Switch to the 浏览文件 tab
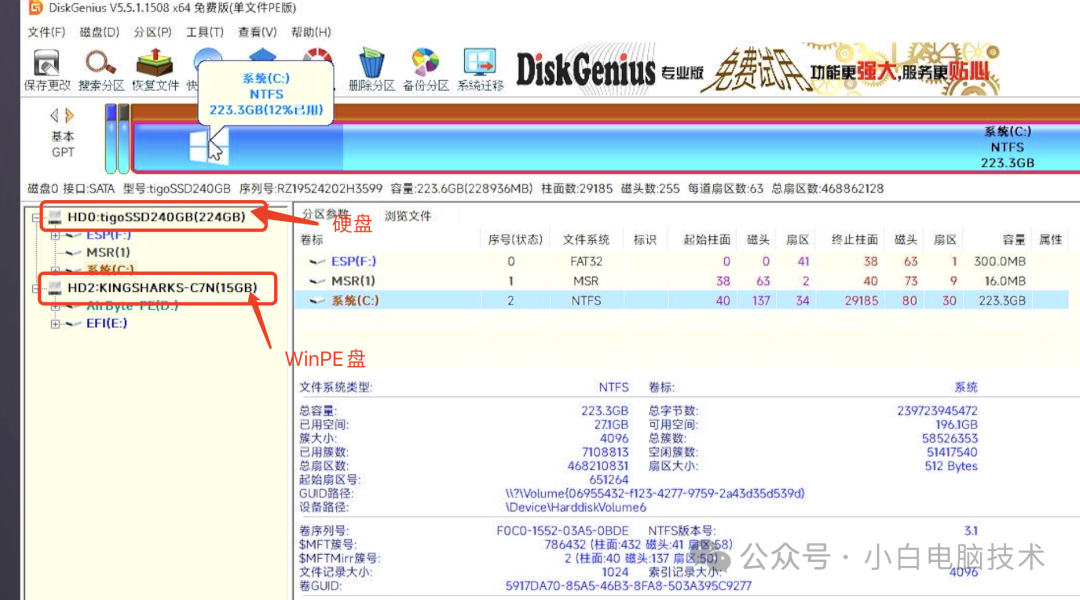This screenshot has width=1080, height=600. [408, 216]
